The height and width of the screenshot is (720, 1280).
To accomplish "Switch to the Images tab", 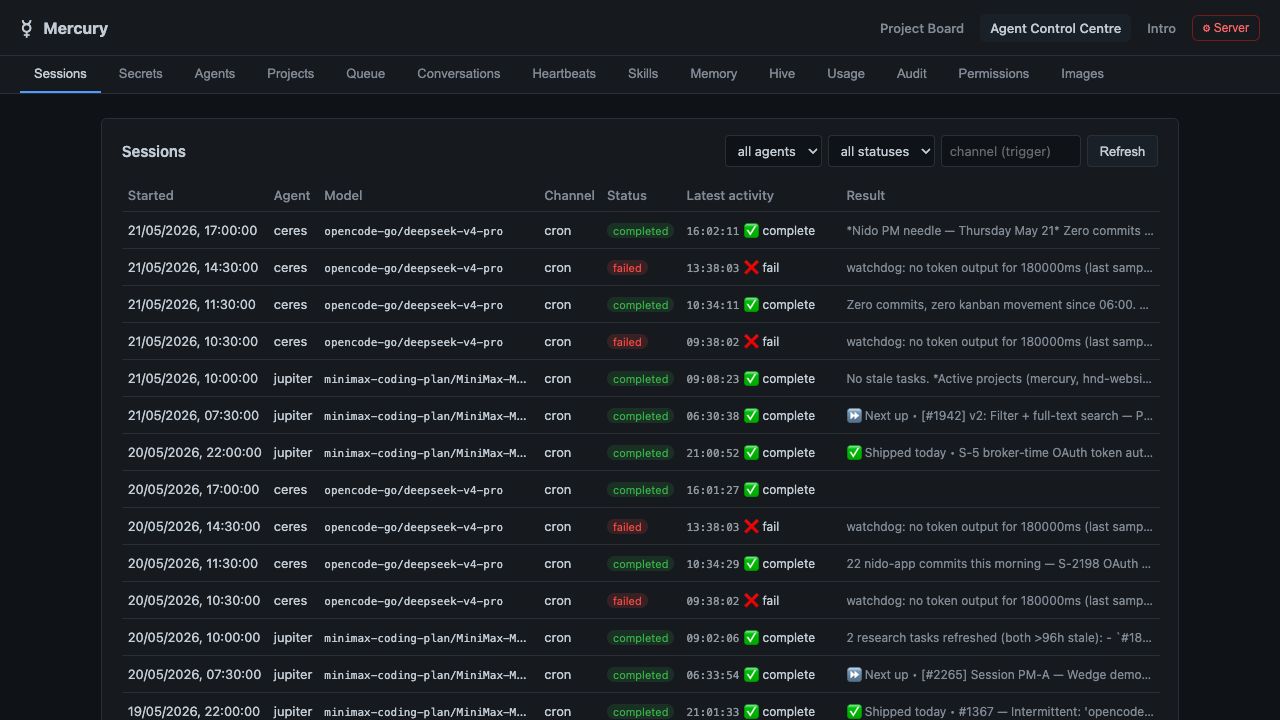I will [x=1082, y=74].
